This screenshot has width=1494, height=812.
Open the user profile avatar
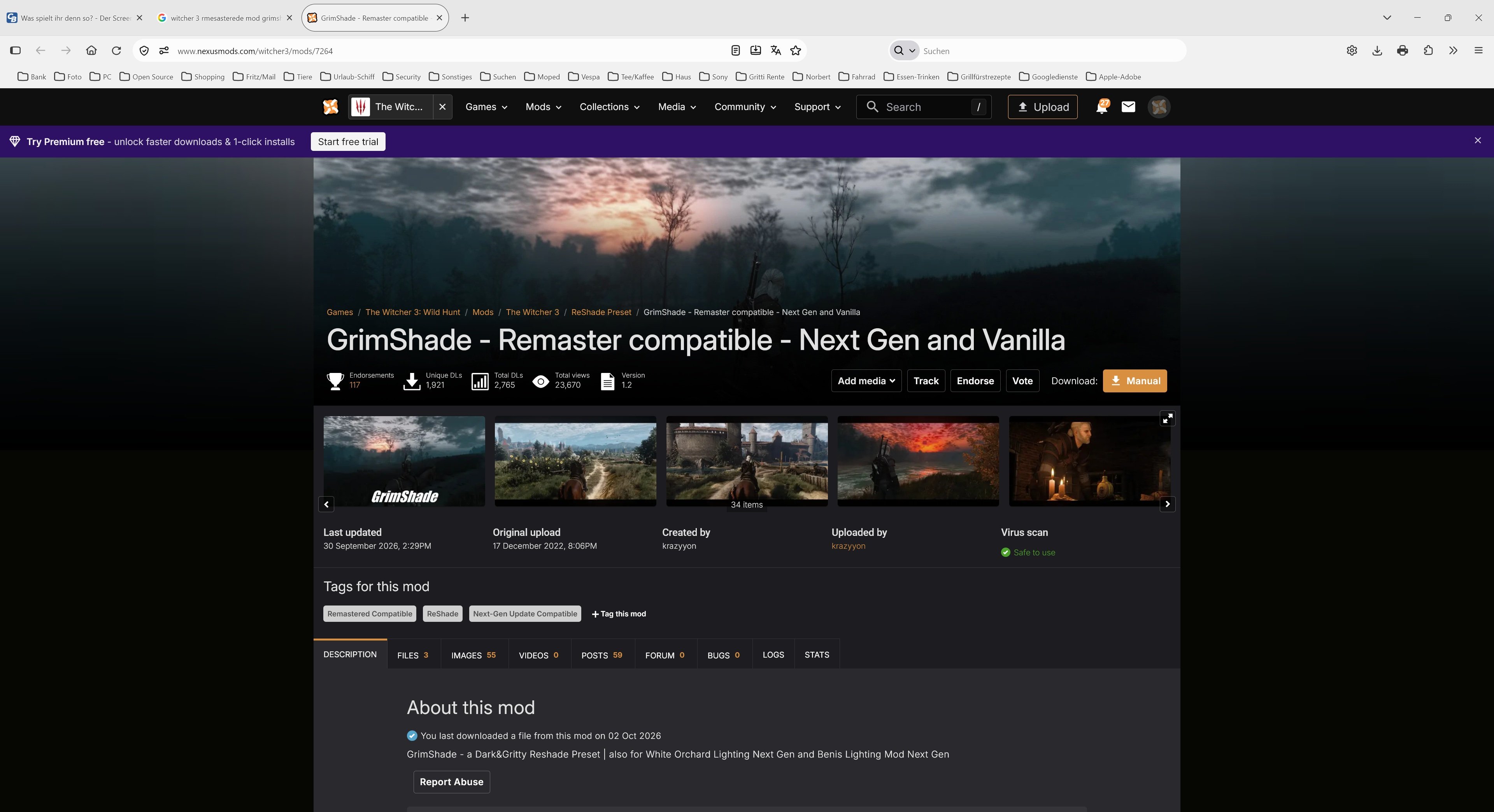point(1159,107)
